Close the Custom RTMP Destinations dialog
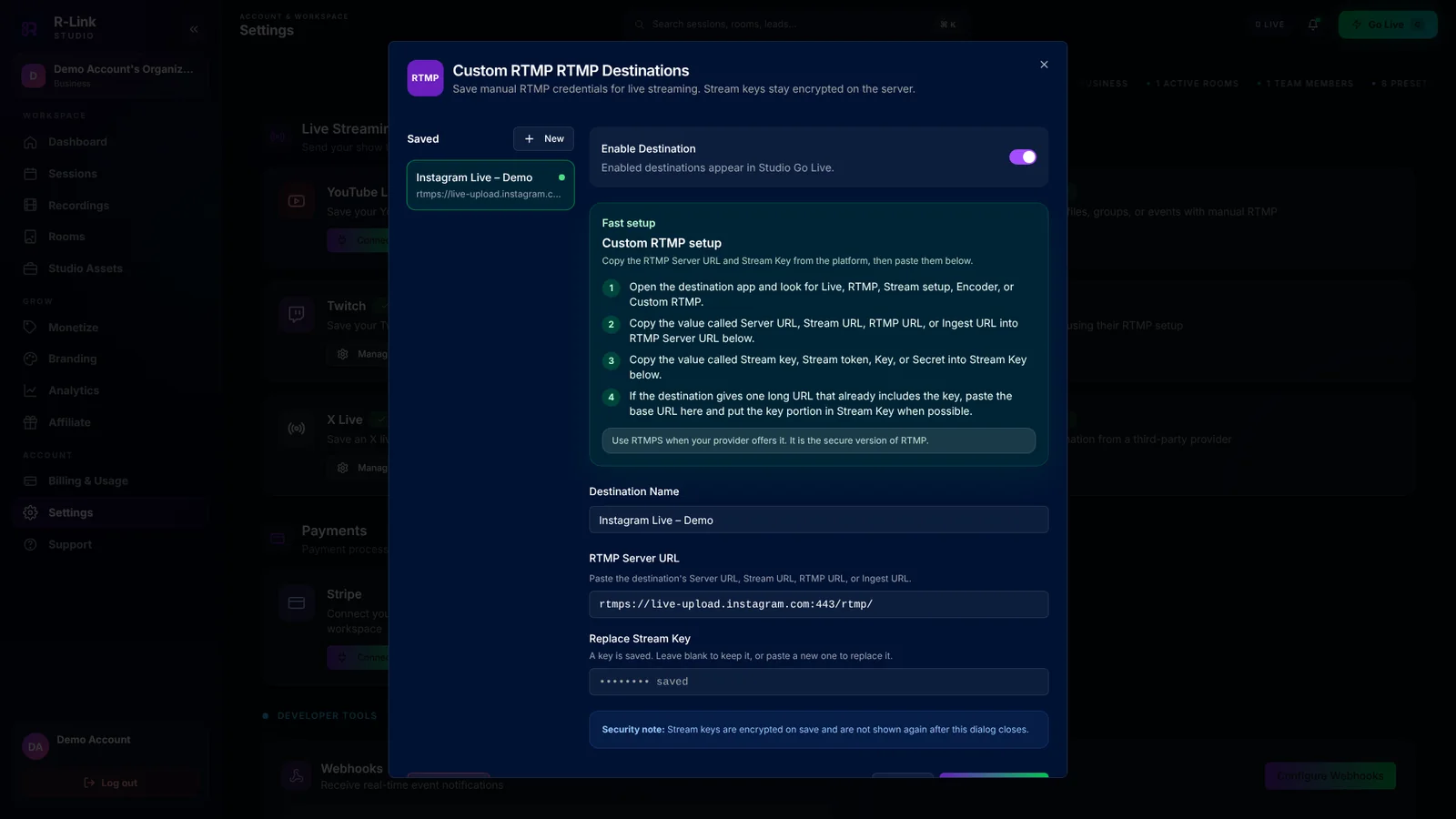1456x819 pixels. click(1044, 65)
